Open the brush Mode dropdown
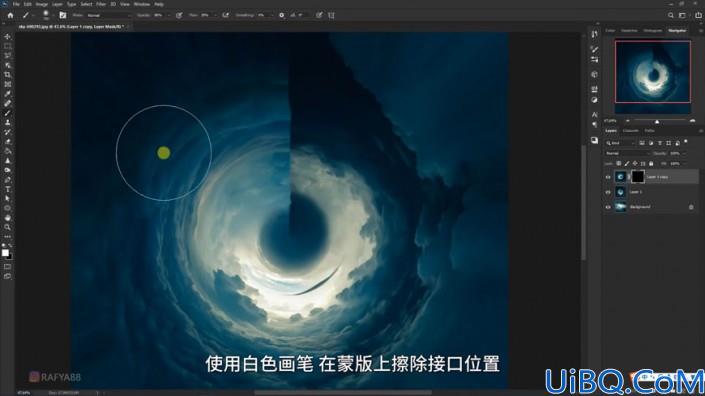Image resolution: width=705 pixels, height=396 pixels. point(108,15)
